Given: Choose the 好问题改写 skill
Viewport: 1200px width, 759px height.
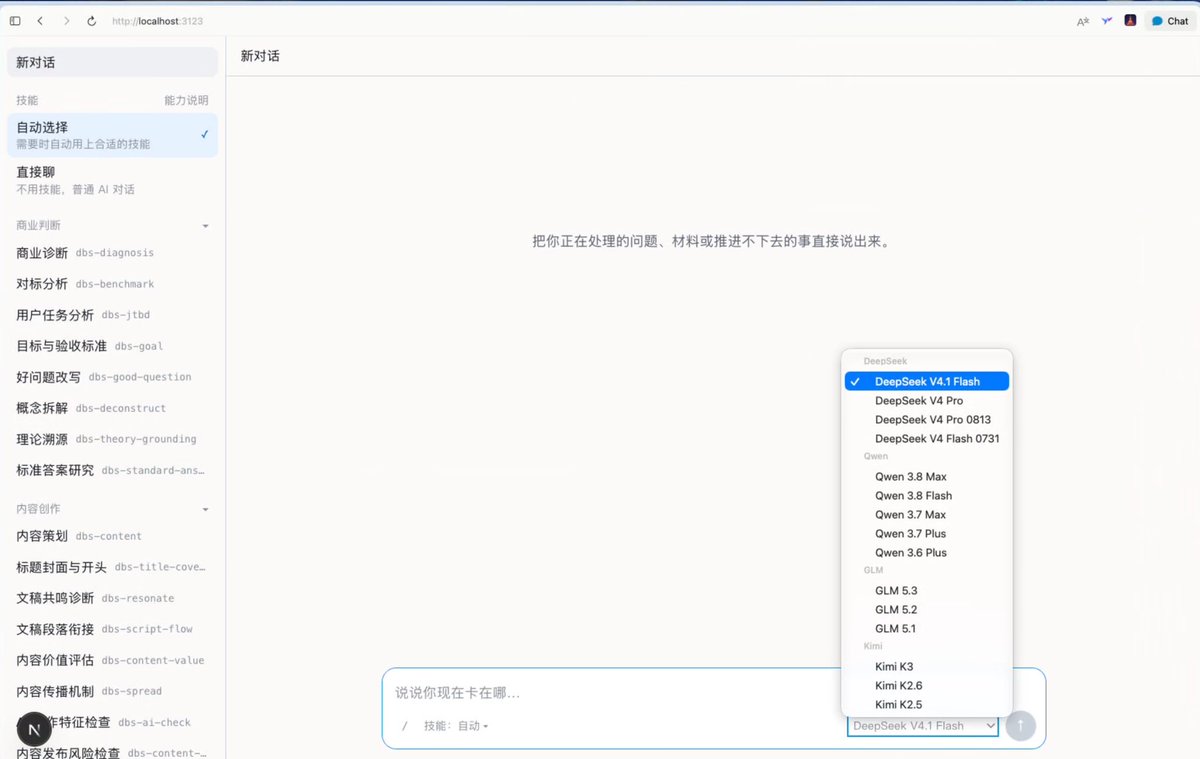Looking at the screenshot, I should (x=112, y=377).
